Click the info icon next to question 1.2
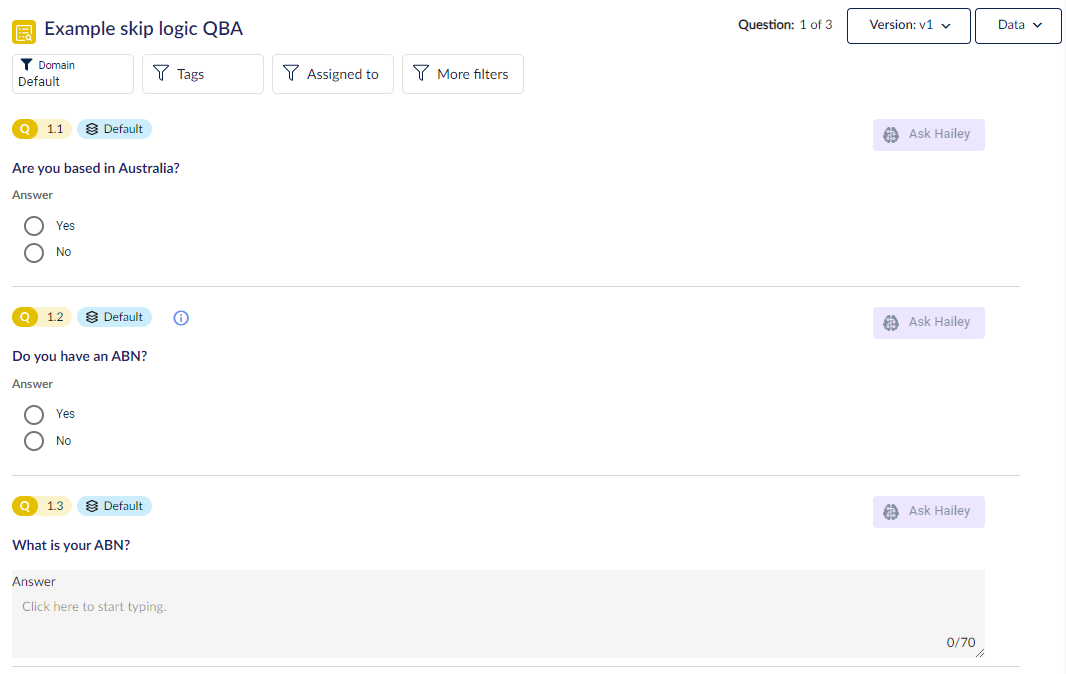The width and height of the screenshot is (1066, 674). pos(181,318)
